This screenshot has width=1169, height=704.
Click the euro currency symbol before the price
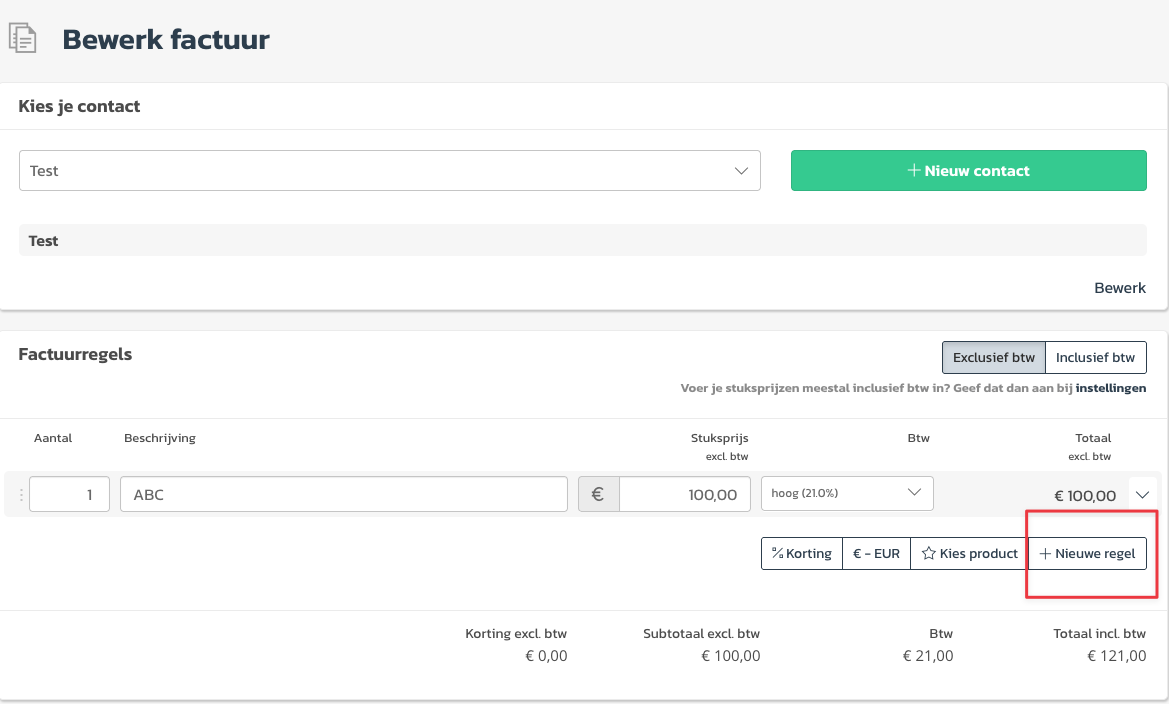[598, 494]
